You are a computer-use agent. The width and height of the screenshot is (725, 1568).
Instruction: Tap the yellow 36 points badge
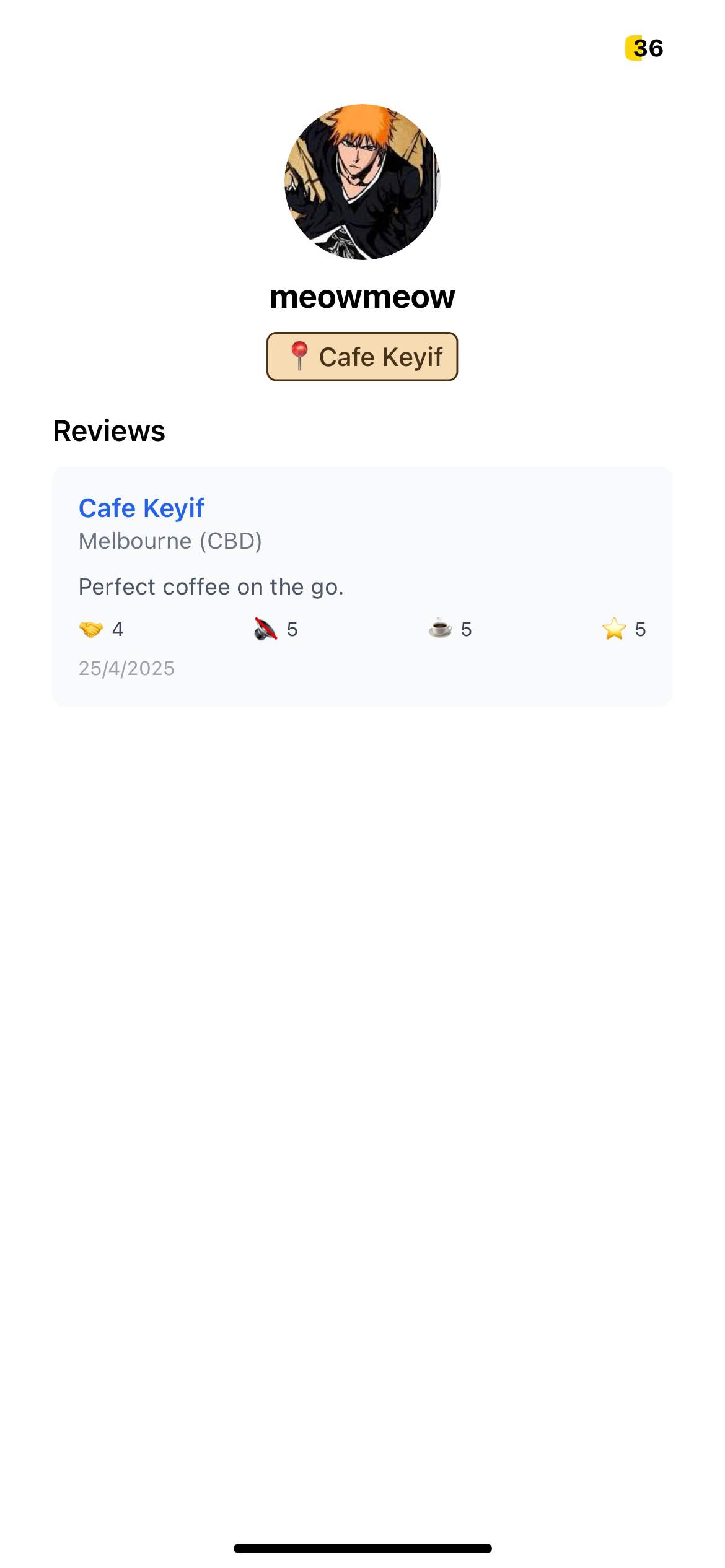pos(644,48)
